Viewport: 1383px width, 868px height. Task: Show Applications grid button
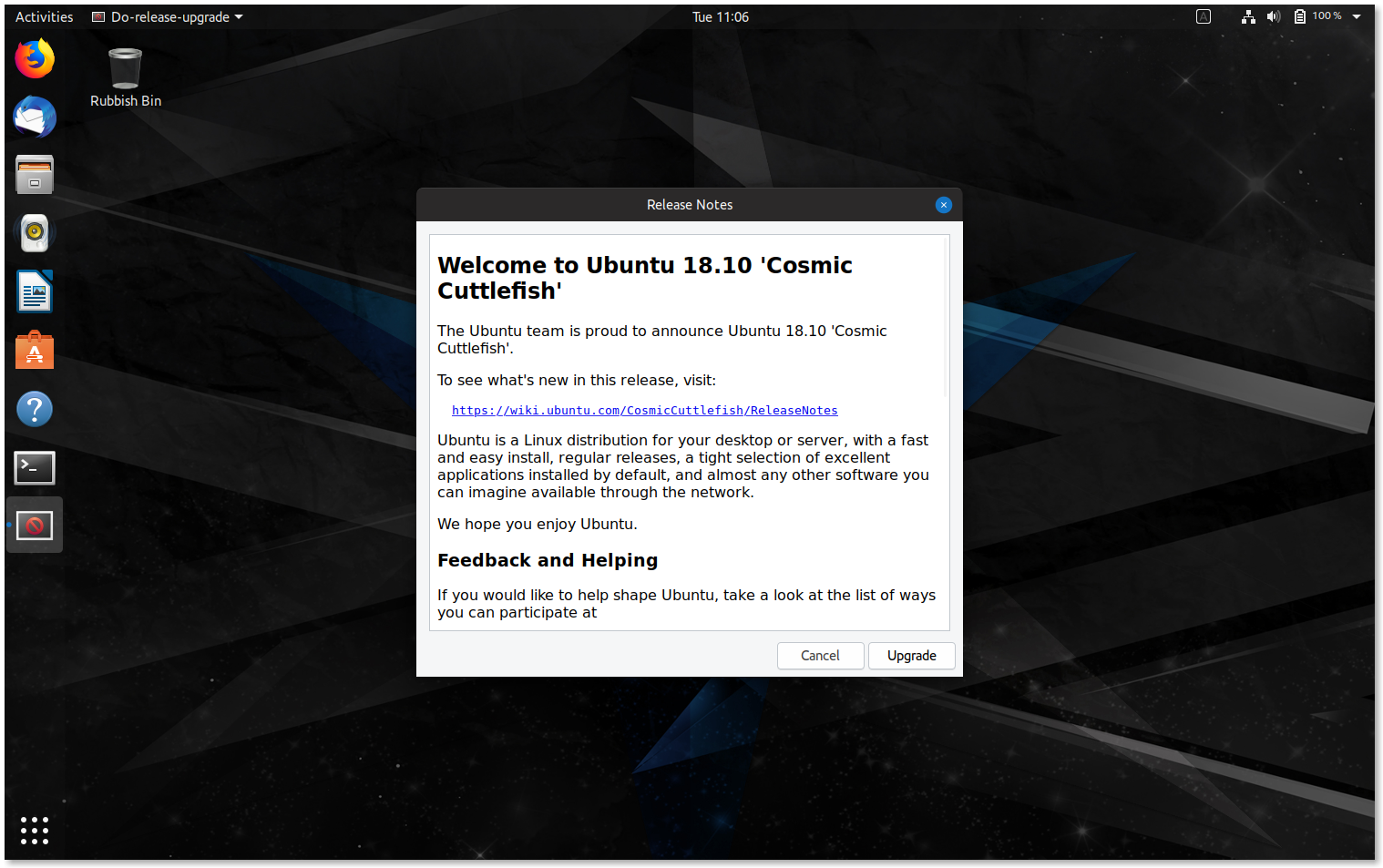pyautogui.click(x=35, y=830)
